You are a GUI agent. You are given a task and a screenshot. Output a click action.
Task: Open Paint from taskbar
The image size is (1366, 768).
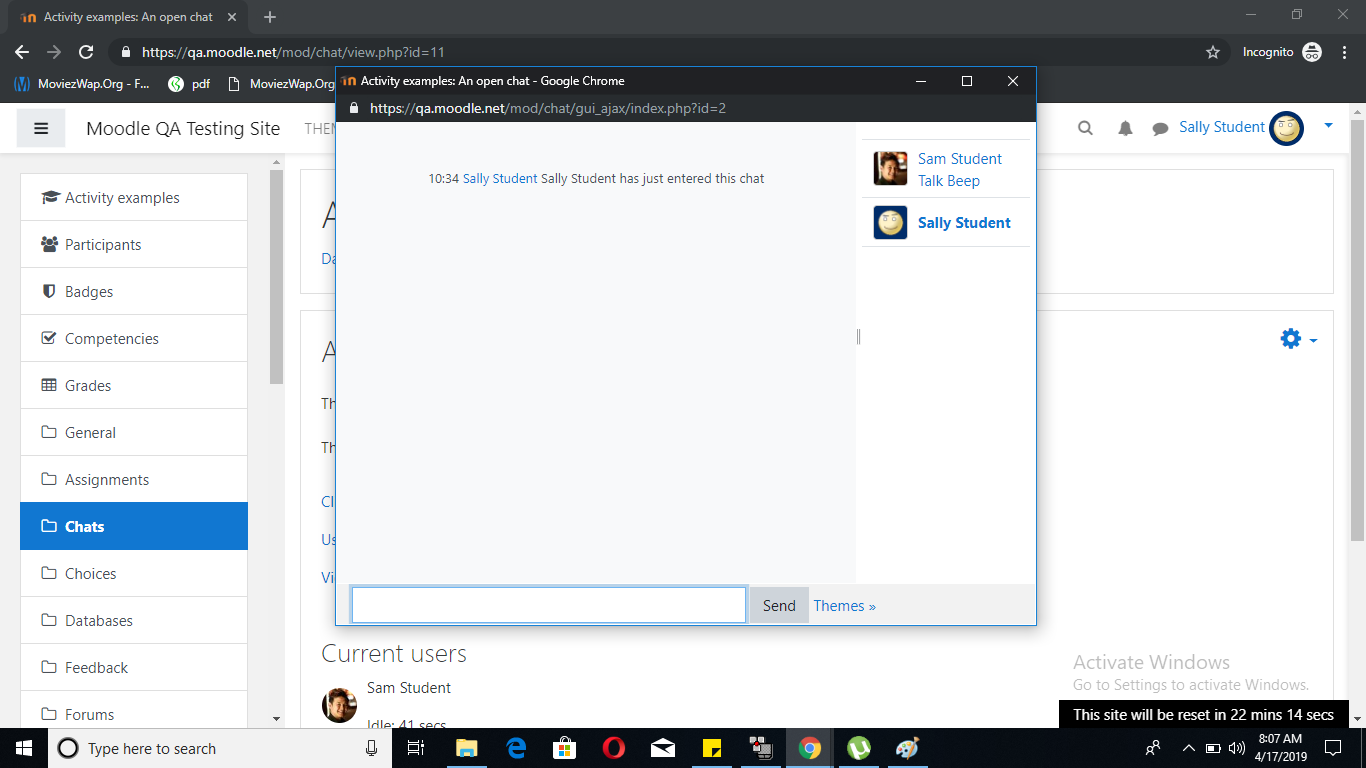coord(907,748)
